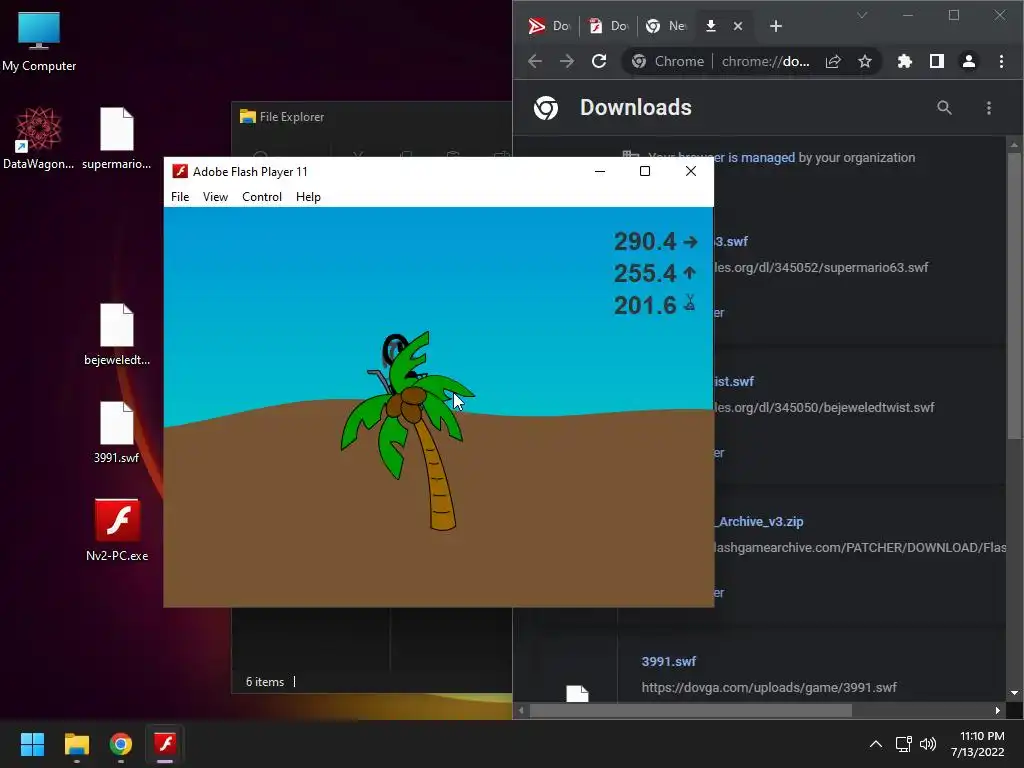Image resolution: width=1024 pixels, height=768 pixels.
Task: Click the File Explorer window title
Action: [291, 117]
